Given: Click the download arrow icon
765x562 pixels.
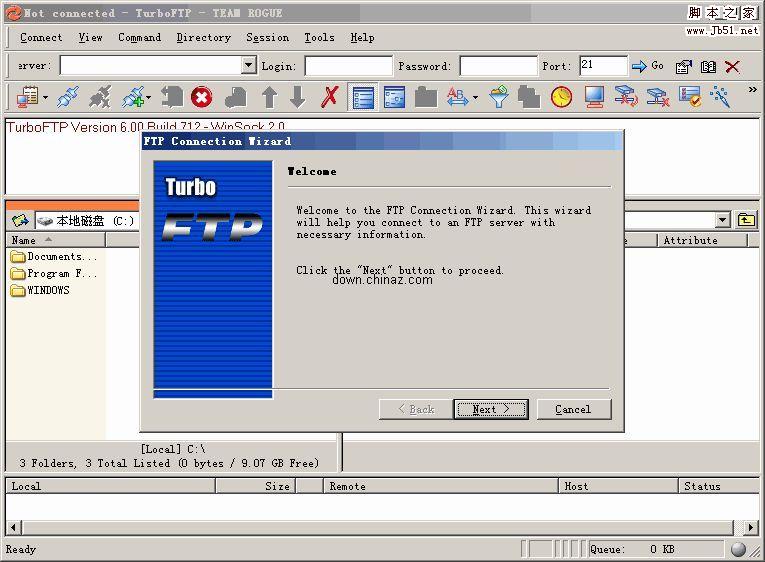Looking at the screenshot, I should pyautogui.click(x=297, y=97).
